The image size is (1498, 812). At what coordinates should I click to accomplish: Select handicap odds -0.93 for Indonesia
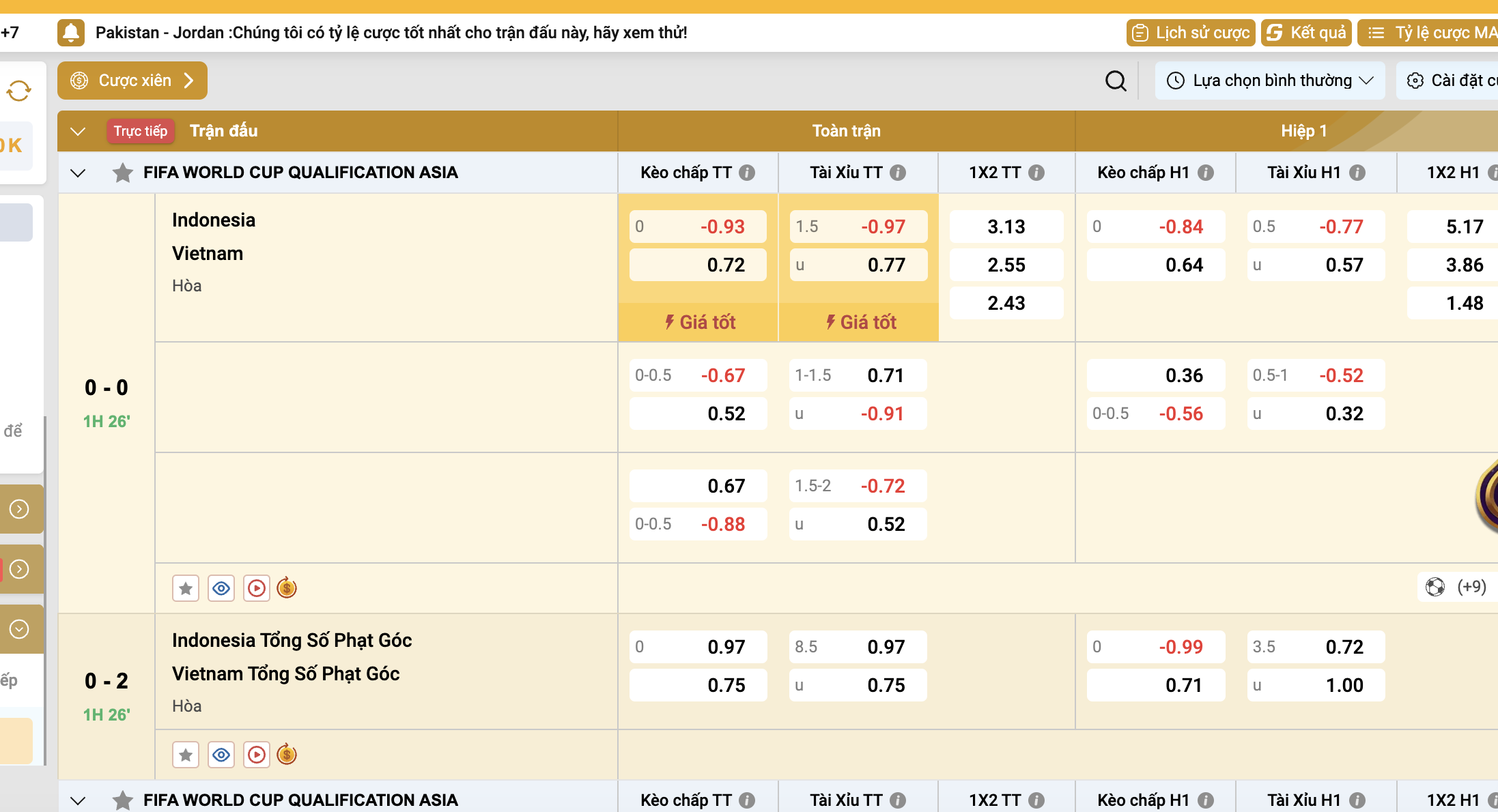pos(698,227)
